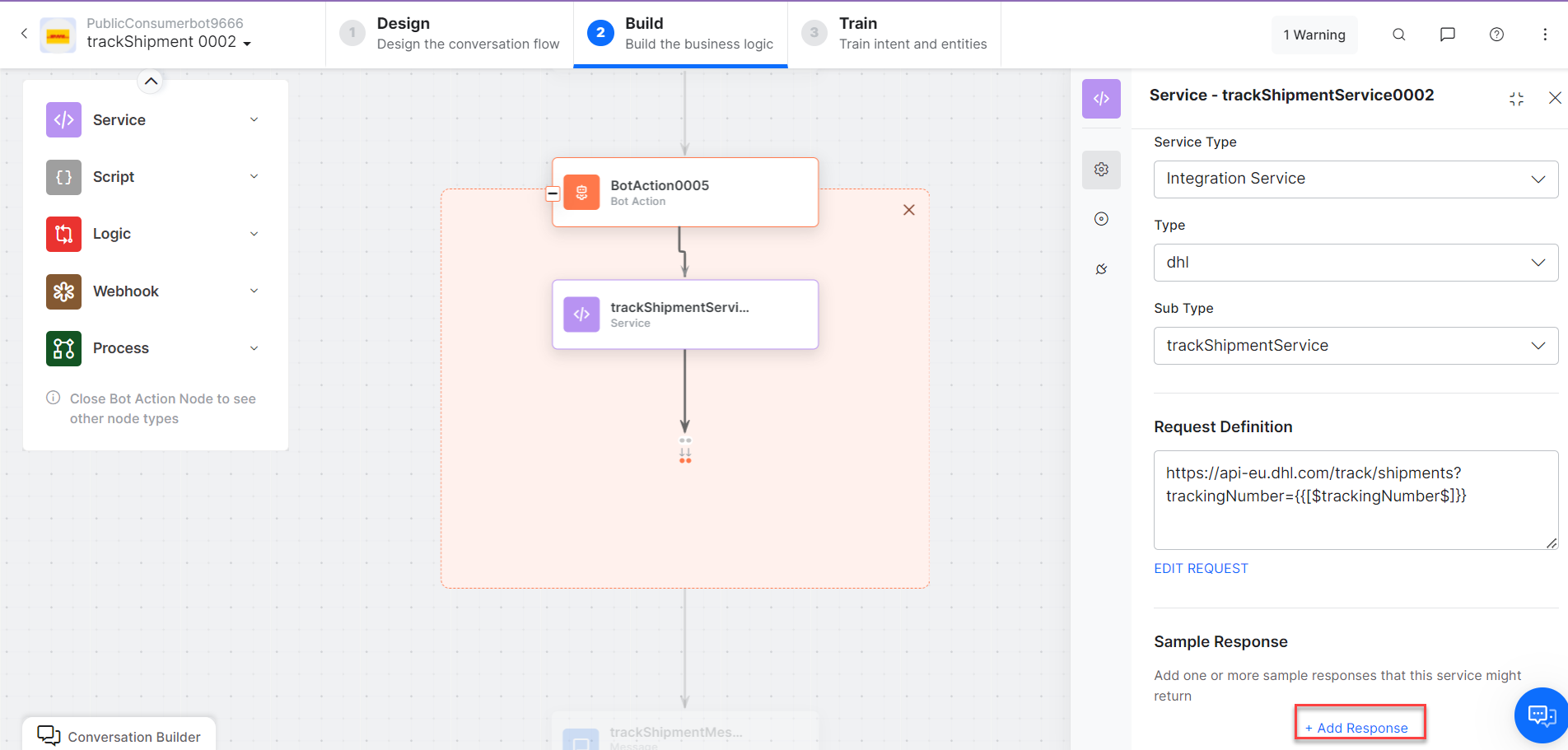Open the Service Type dropdown
Viewport: 1568px width, 750px height.
click(1356, 179)
